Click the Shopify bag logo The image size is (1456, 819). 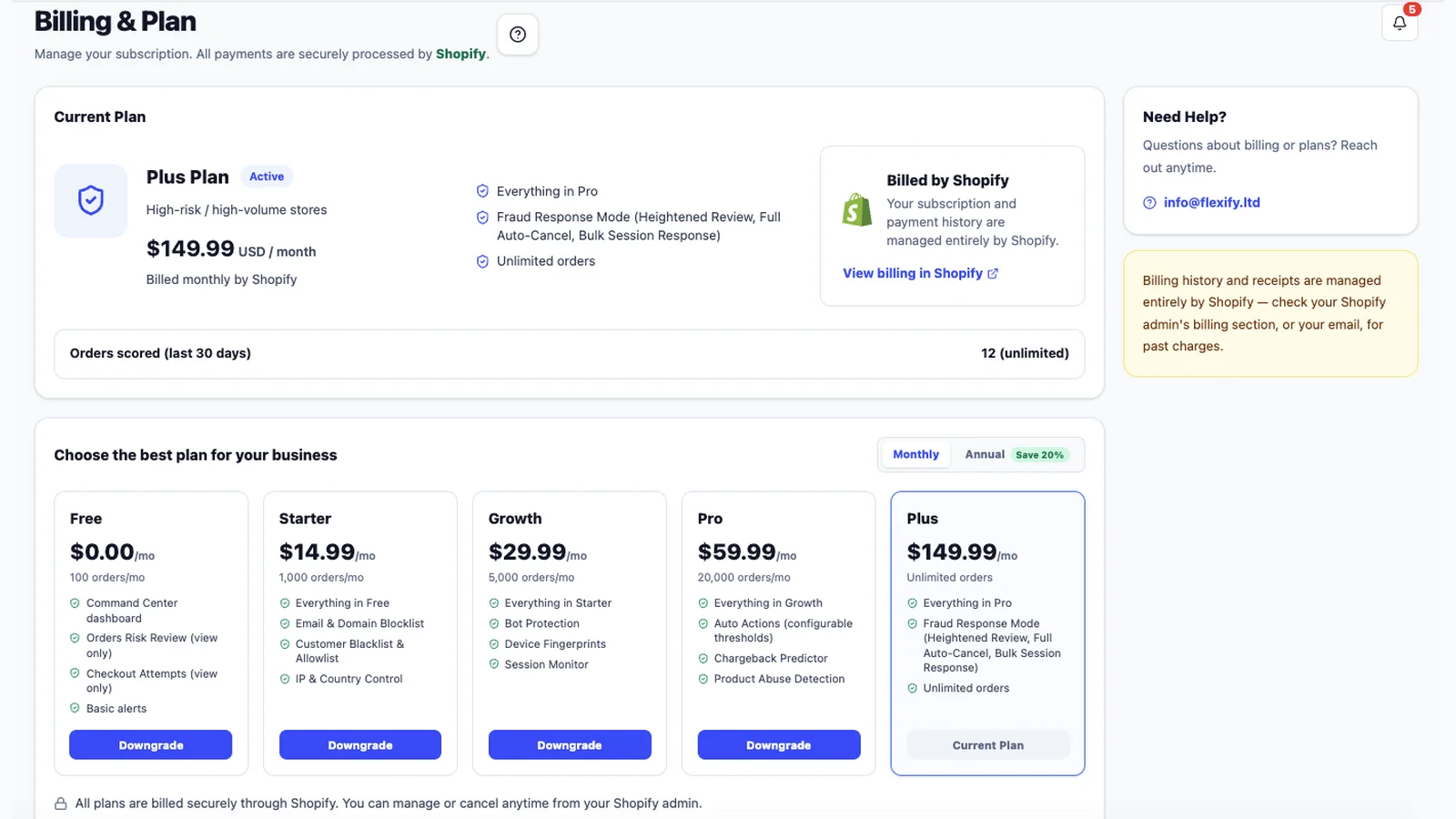pyautogui.click(x=857, y=209)
